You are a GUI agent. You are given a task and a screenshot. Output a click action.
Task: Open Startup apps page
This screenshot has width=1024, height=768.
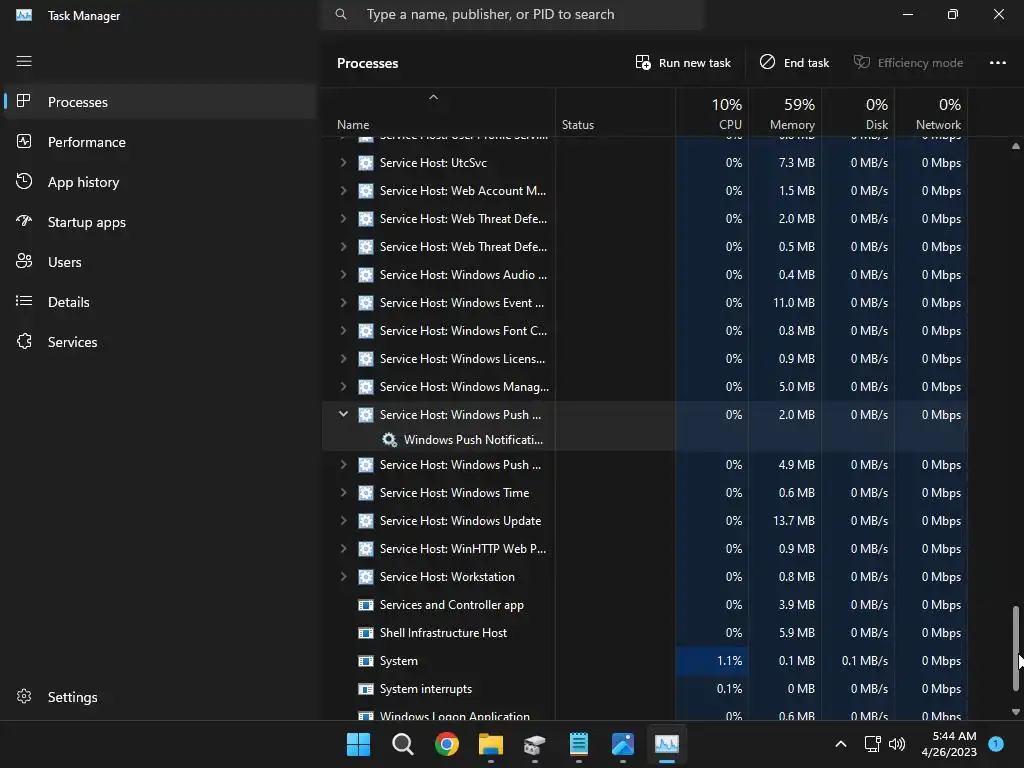pos(159,222)
